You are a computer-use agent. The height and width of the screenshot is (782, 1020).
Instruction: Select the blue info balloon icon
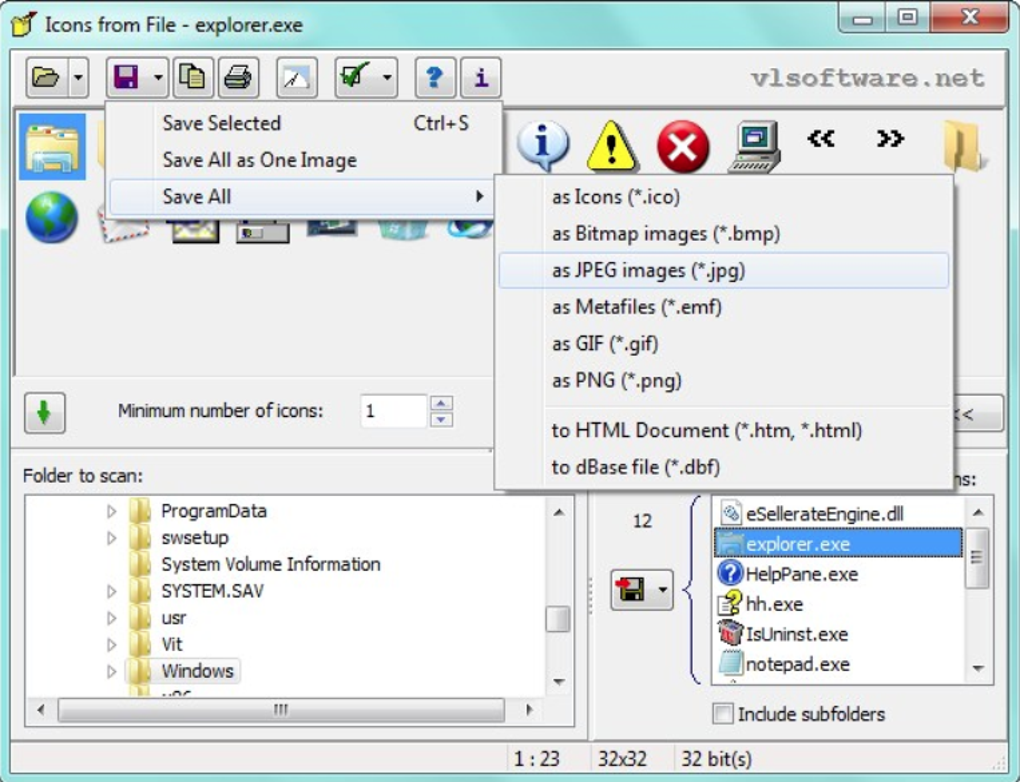[543, 146]
